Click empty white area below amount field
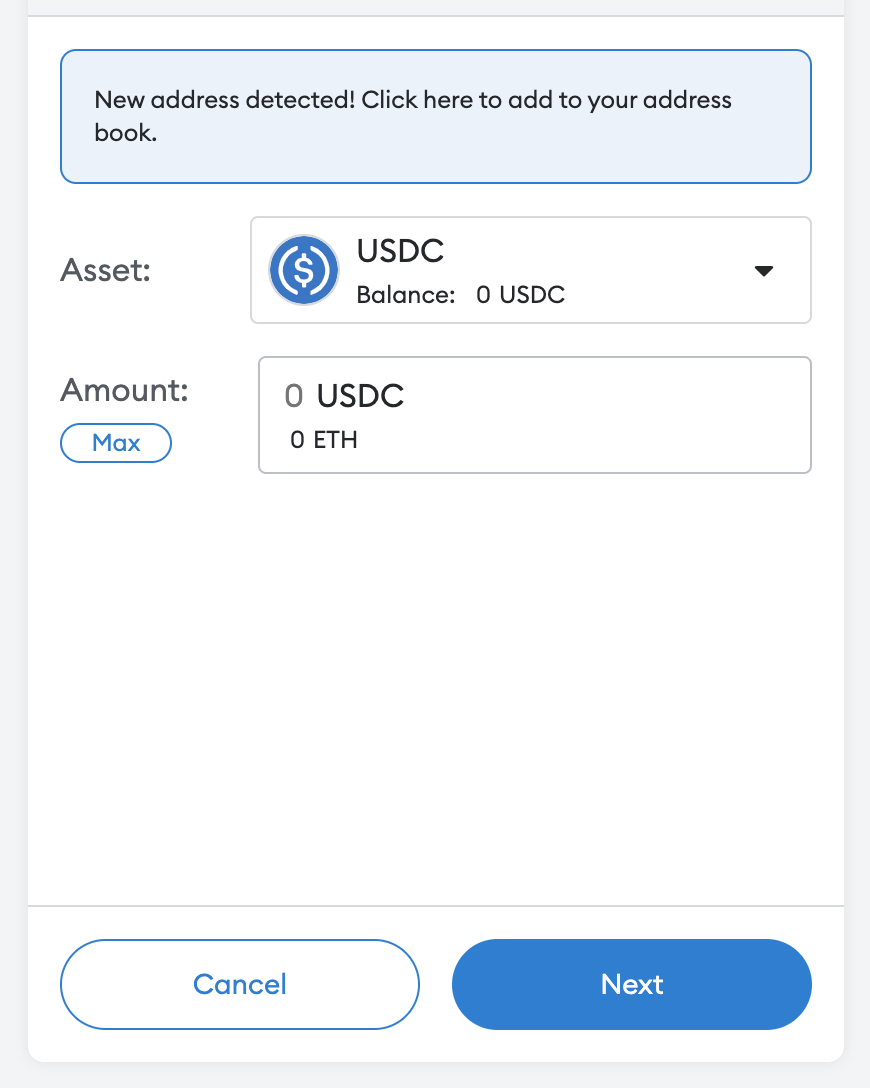 (436, 687)
